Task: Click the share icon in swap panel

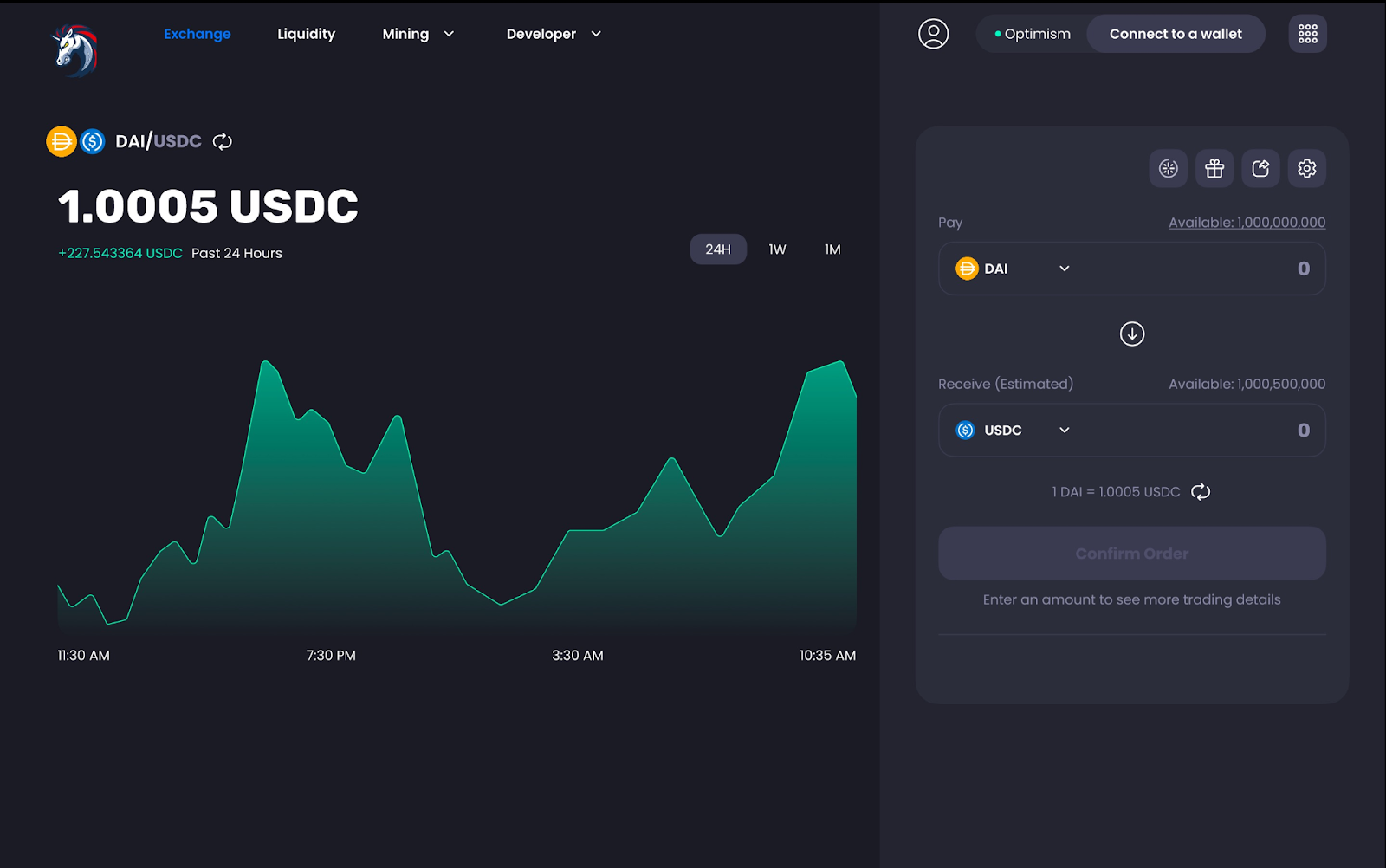Action: pyautogui.click(x=1260, y=168)
